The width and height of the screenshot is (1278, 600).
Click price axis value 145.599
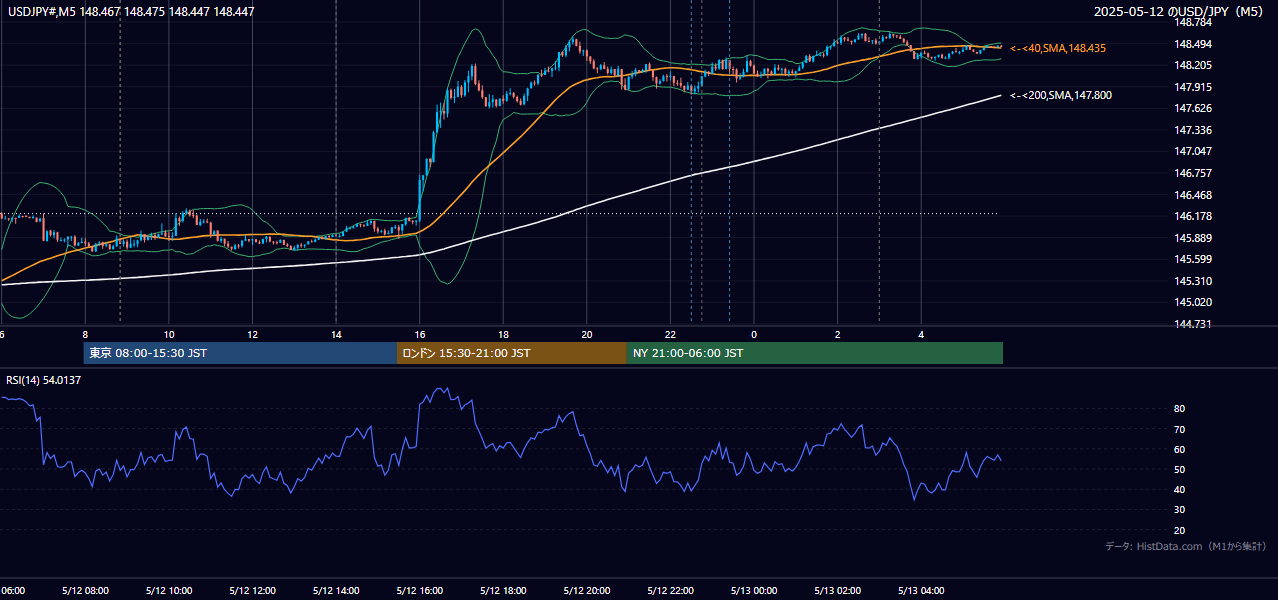click(x=1193, y=259)
